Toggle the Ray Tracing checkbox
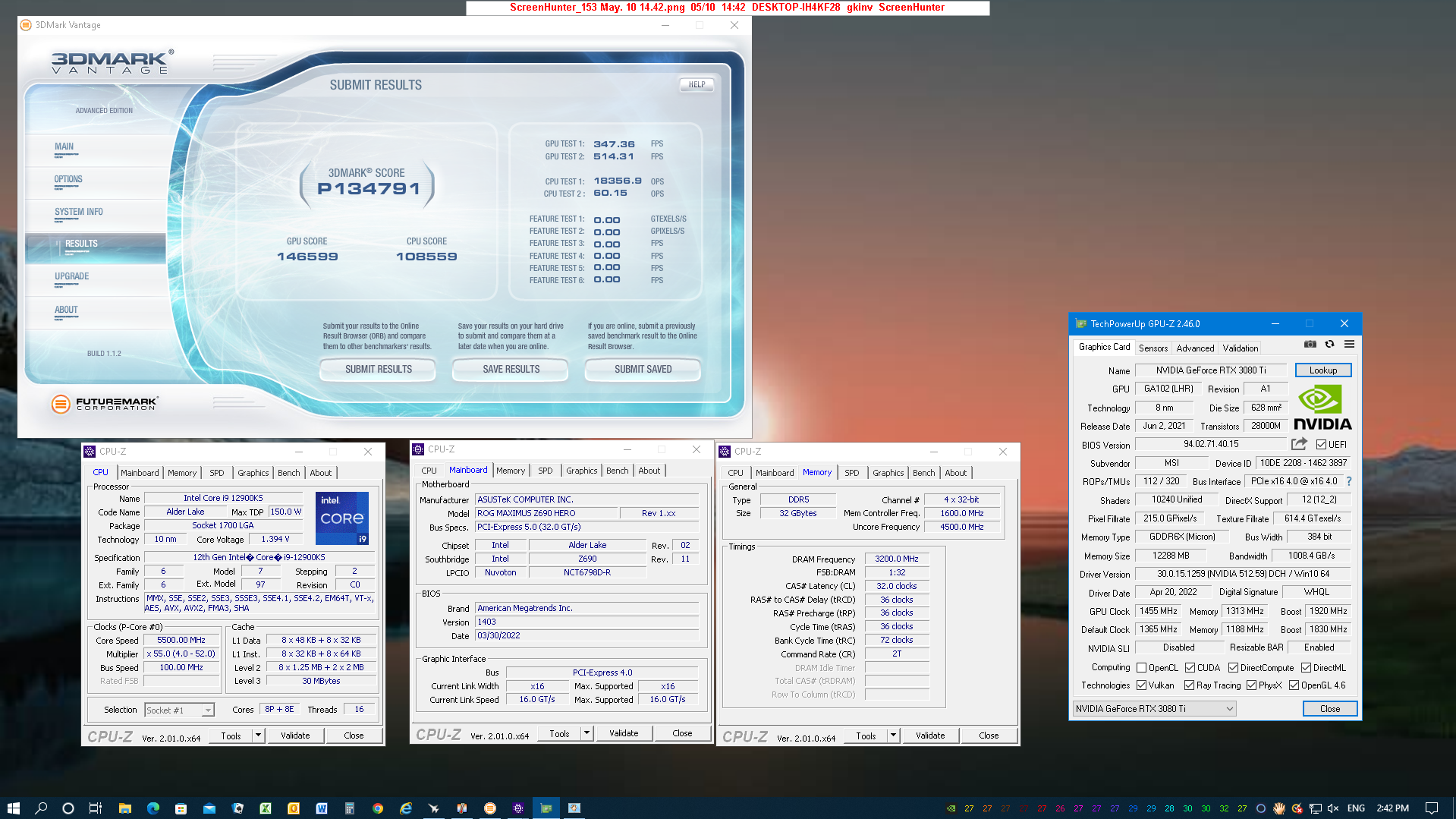 [x=1189, y=685]
